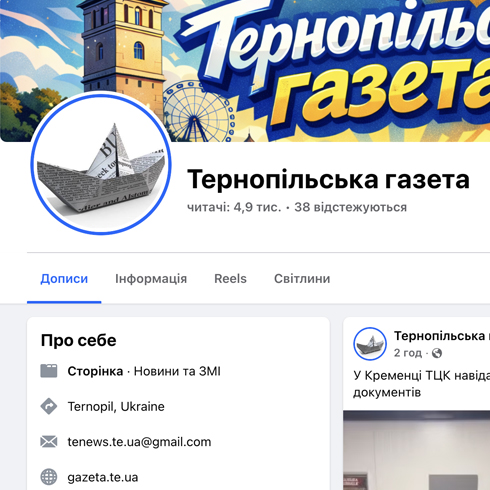Open the 2 год post timestamp

(408, 353)
